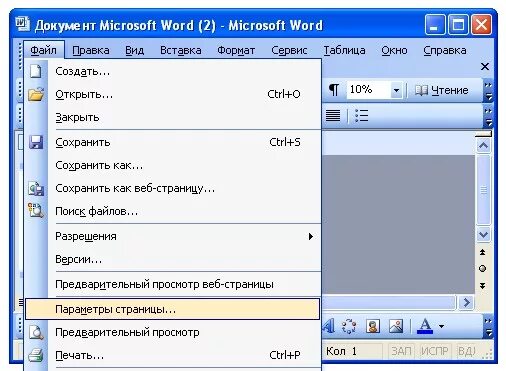Click the bulleted list icon
Screen dimensions: 506x371
pos(361,116)
